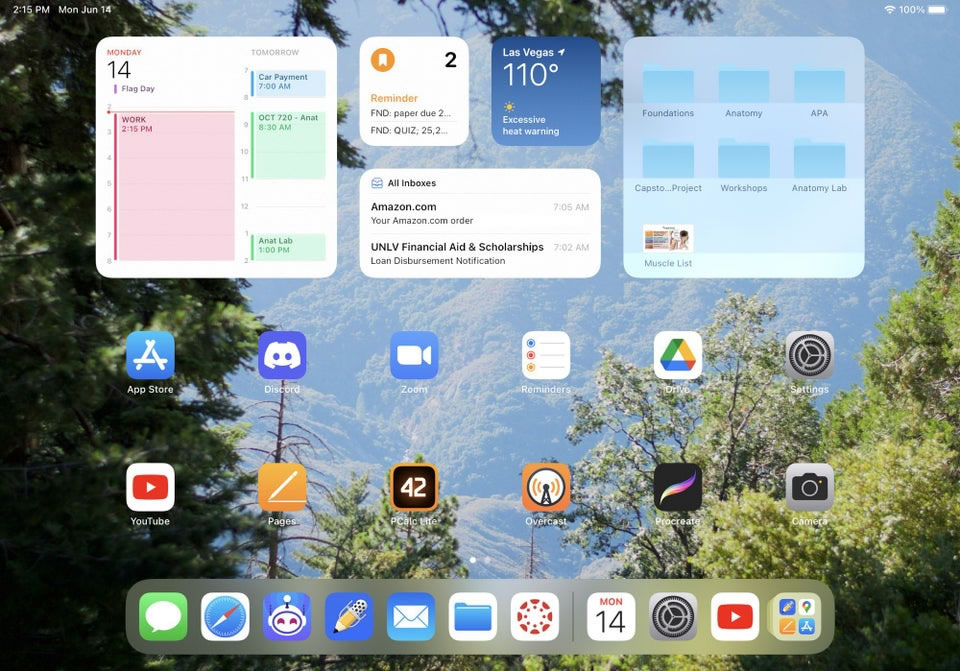This screenshot has height=671, width=960.
Task: Open the Discord app
Action: (x=282, y=356)
